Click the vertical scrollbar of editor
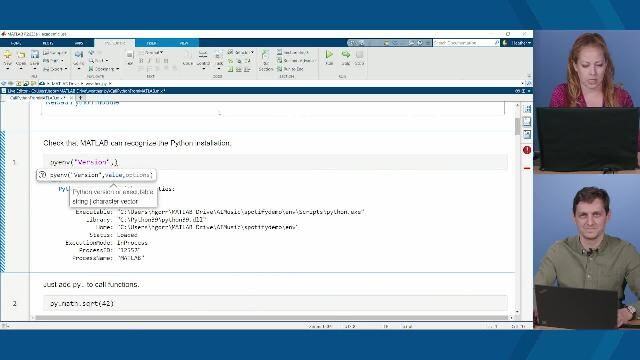 [518, 208]
